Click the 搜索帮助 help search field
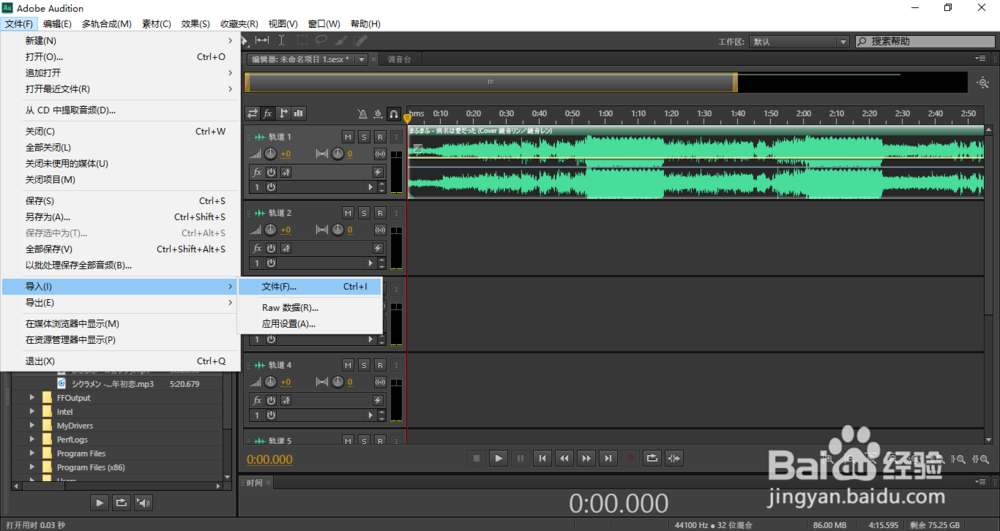 coord(925,41)
